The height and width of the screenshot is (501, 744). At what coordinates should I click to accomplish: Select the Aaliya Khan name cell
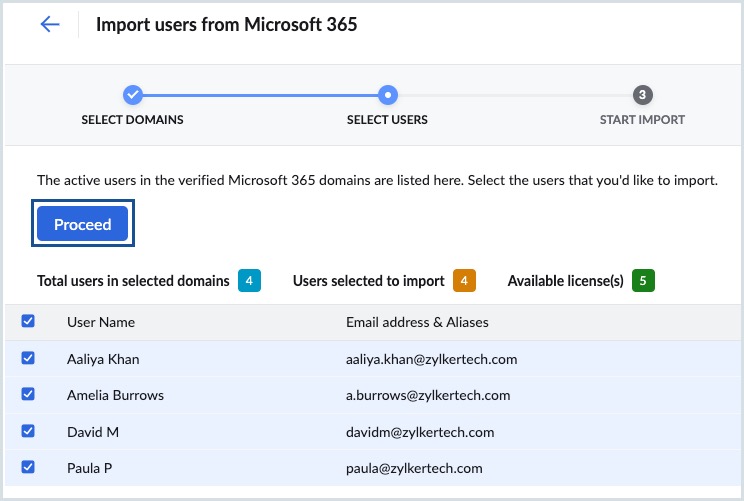click(x=103, y=359)
